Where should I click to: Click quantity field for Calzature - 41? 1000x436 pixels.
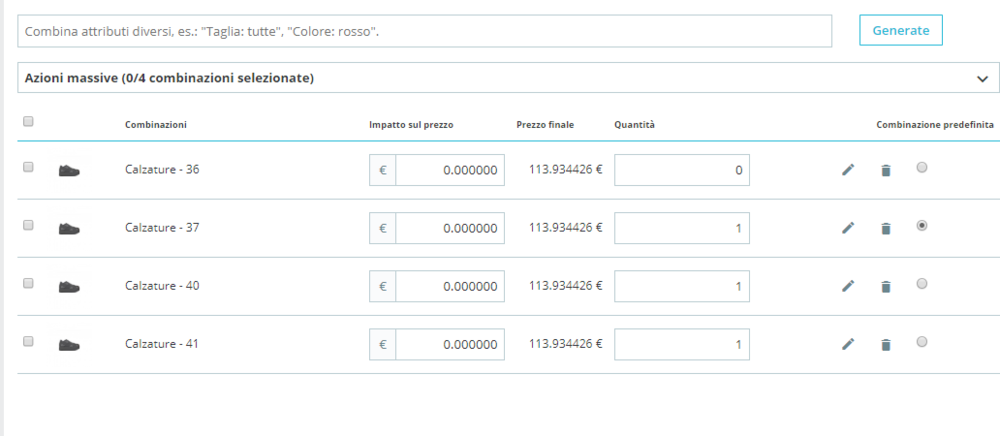tap(682, 345)
